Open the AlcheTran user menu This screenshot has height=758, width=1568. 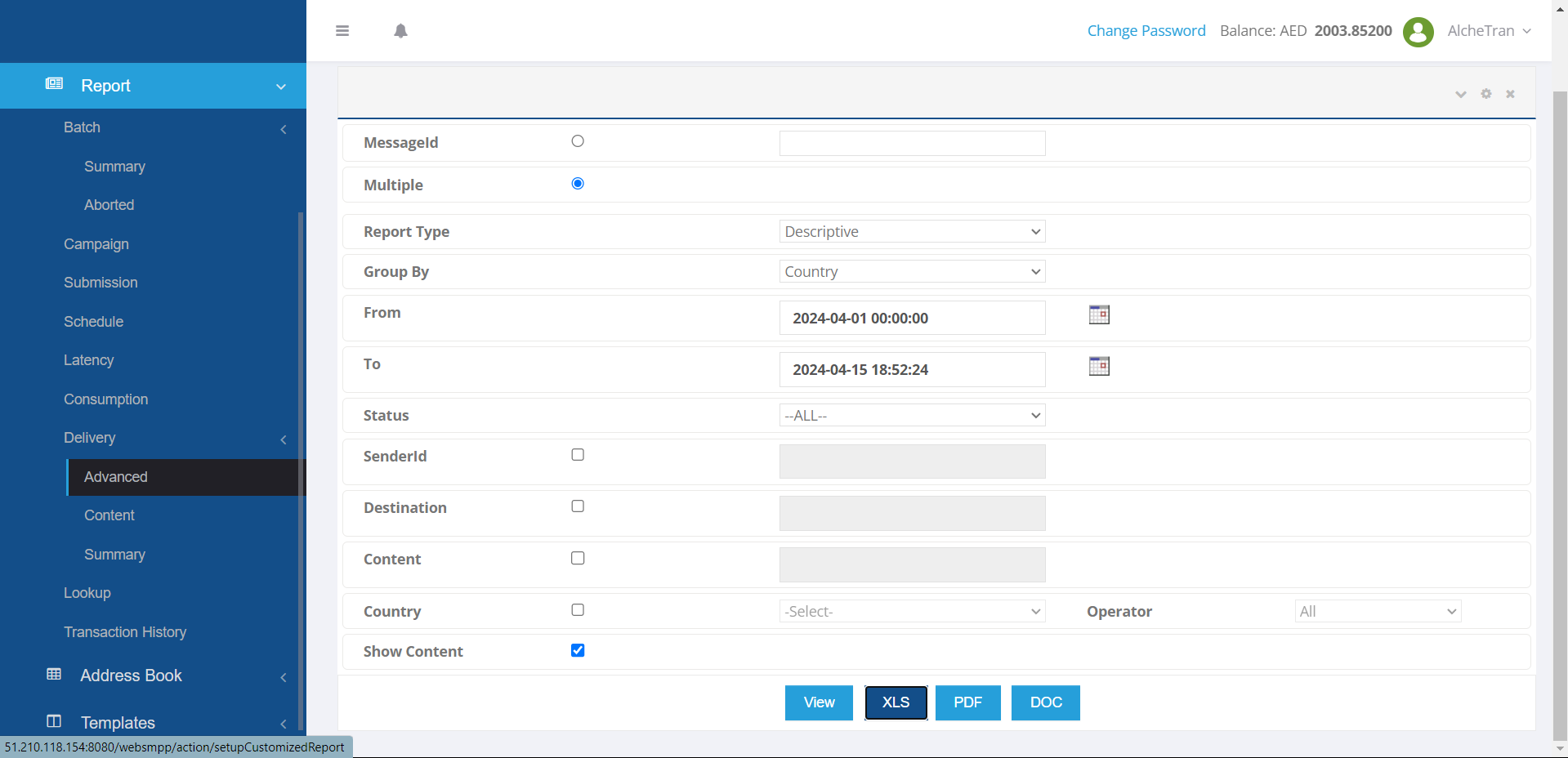(1489, 31)
